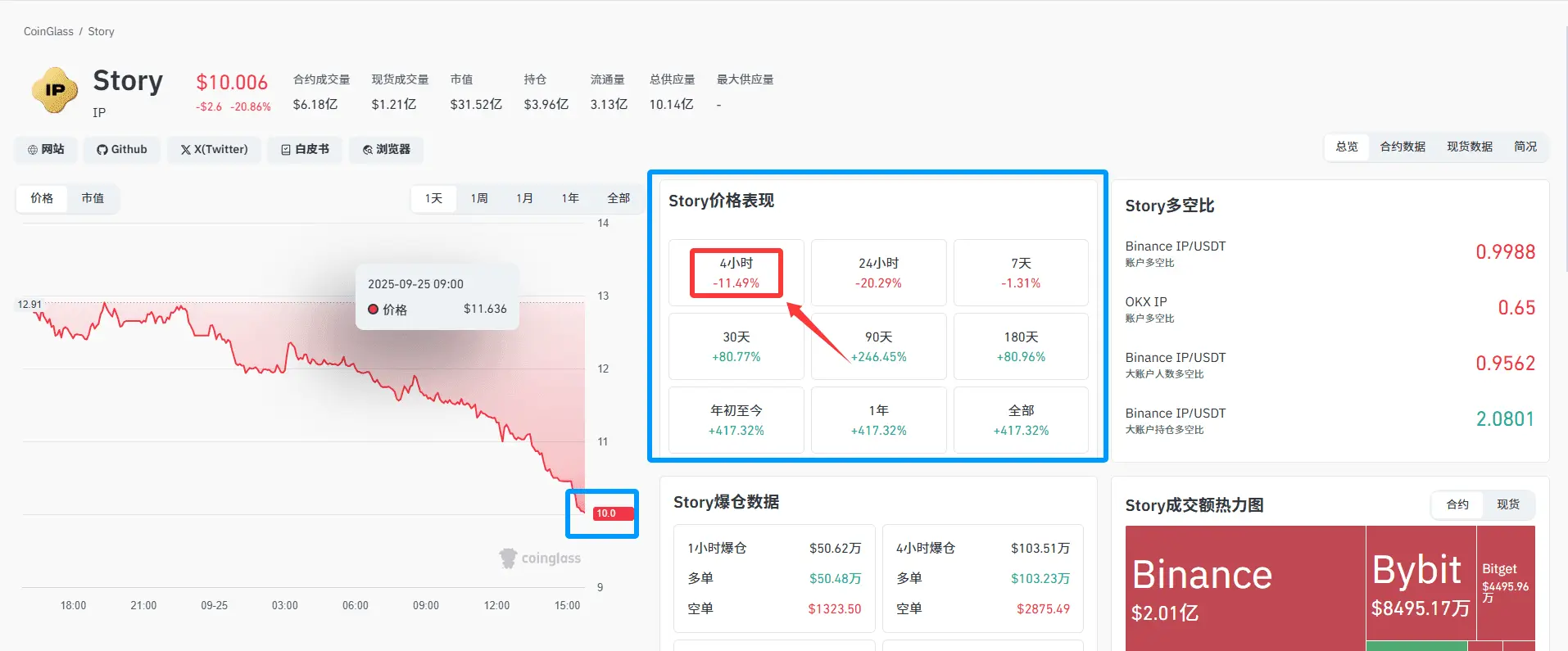Screen dimensions: 1568x651
Task: Click the 现货成交量 value $1.21亿
Action: coord(394,105)
